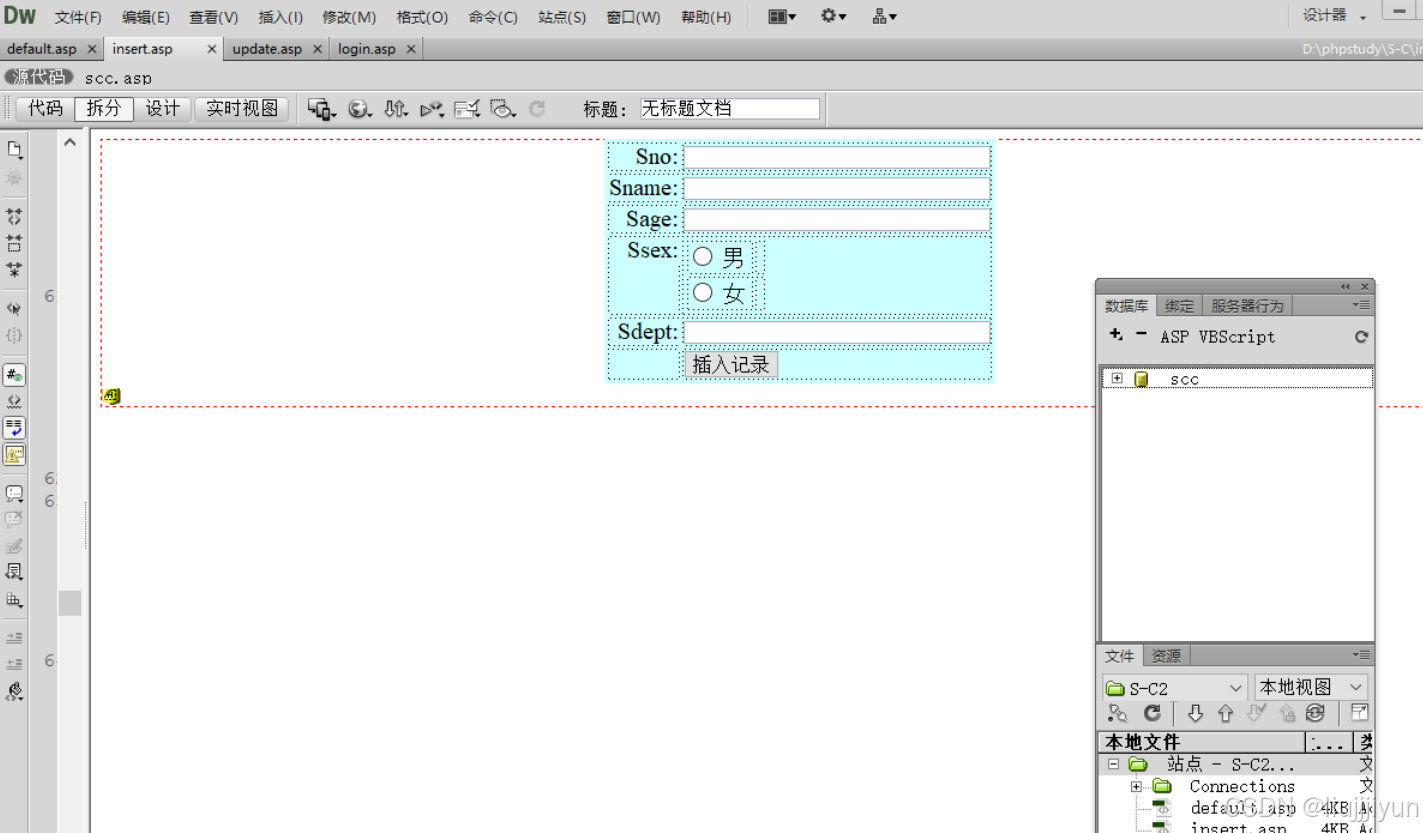Screen dimensions: 1423x833
Task: Expand Files panel to show local and remote
Action: click(x=1359, y=713)
